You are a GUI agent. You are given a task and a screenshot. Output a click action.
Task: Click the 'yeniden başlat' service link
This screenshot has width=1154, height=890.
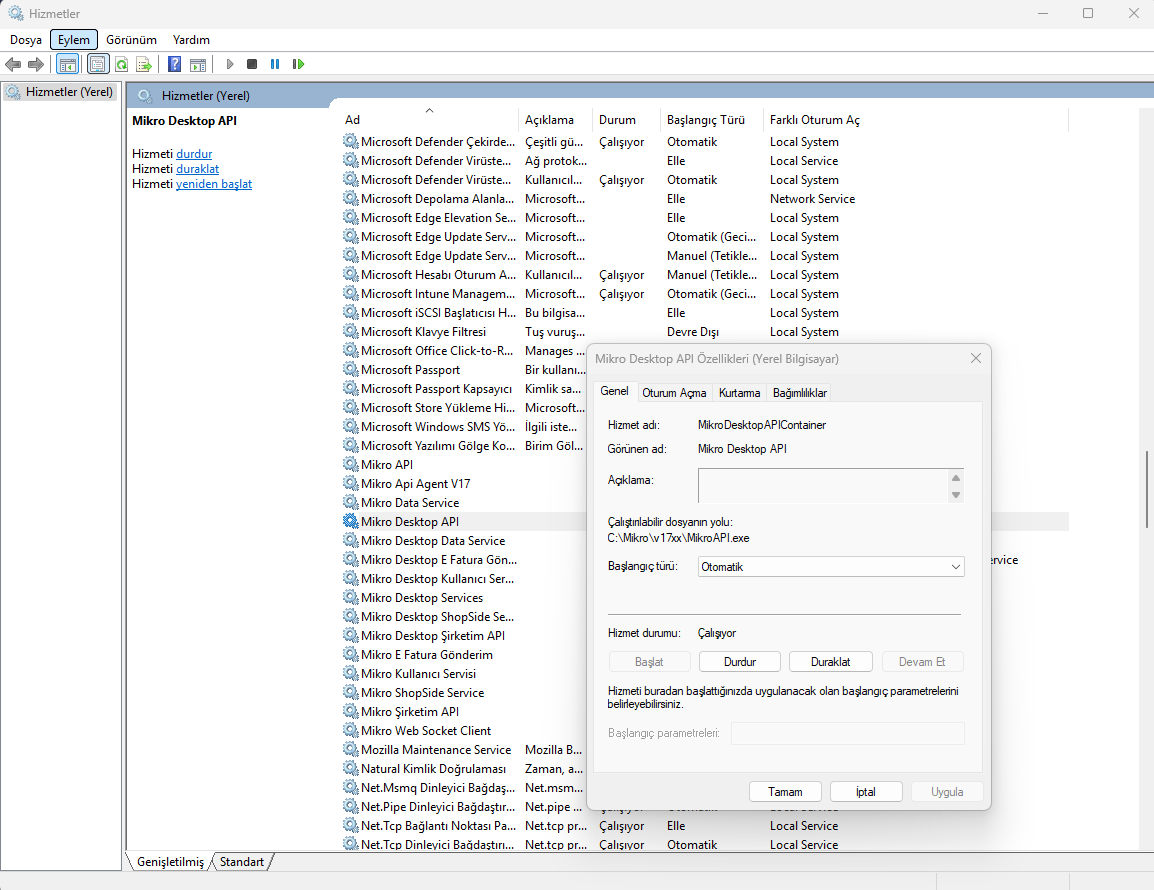click(x=214, y=184)
